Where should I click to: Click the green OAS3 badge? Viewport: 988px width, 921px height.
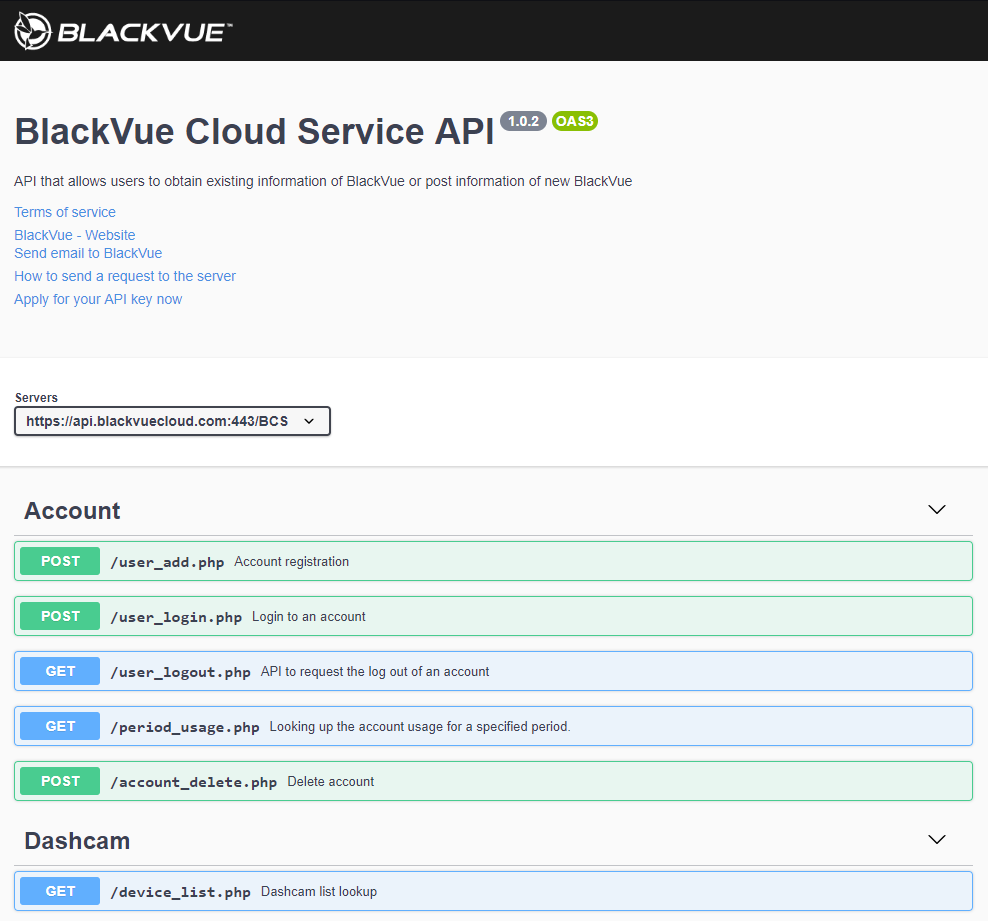[574, 121]
